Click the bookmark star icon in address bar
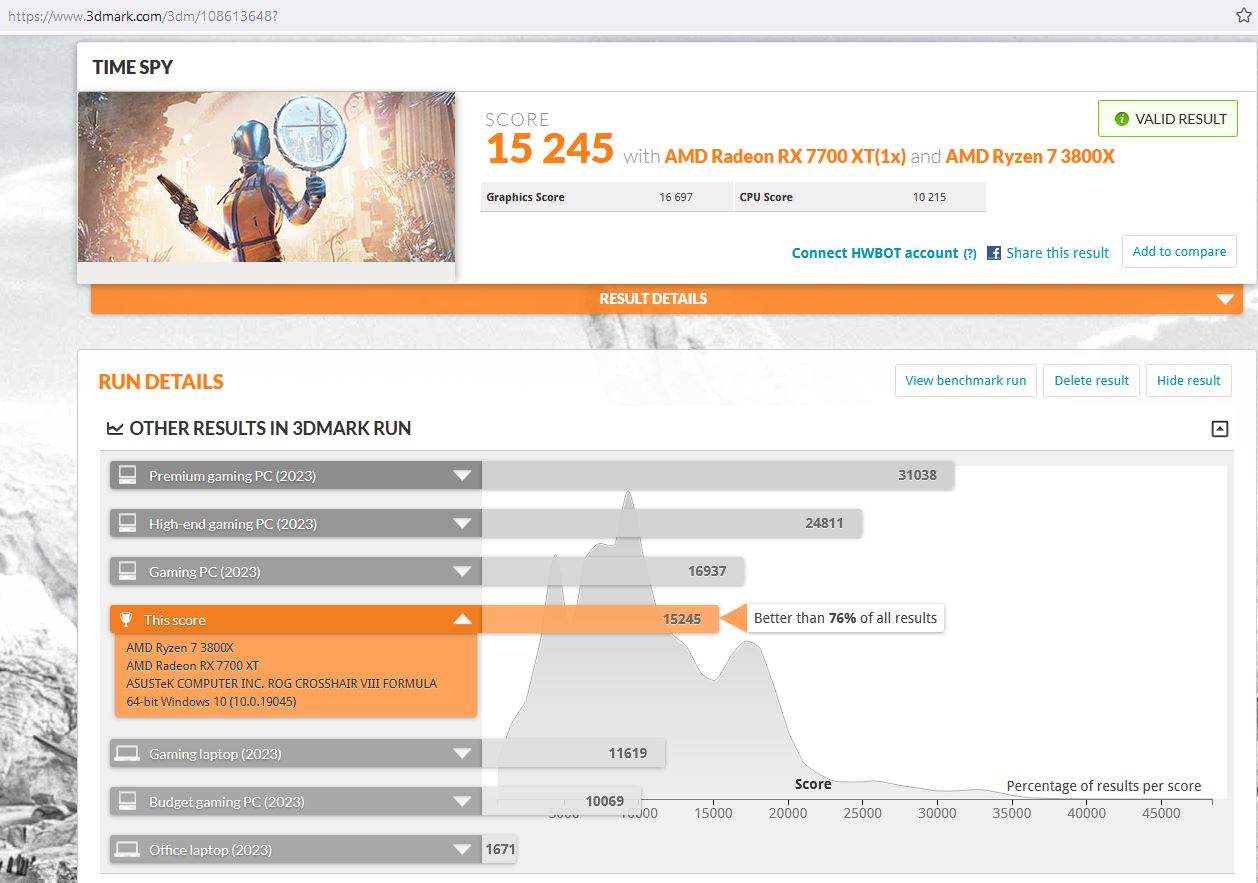 (x=1243, y=16)
